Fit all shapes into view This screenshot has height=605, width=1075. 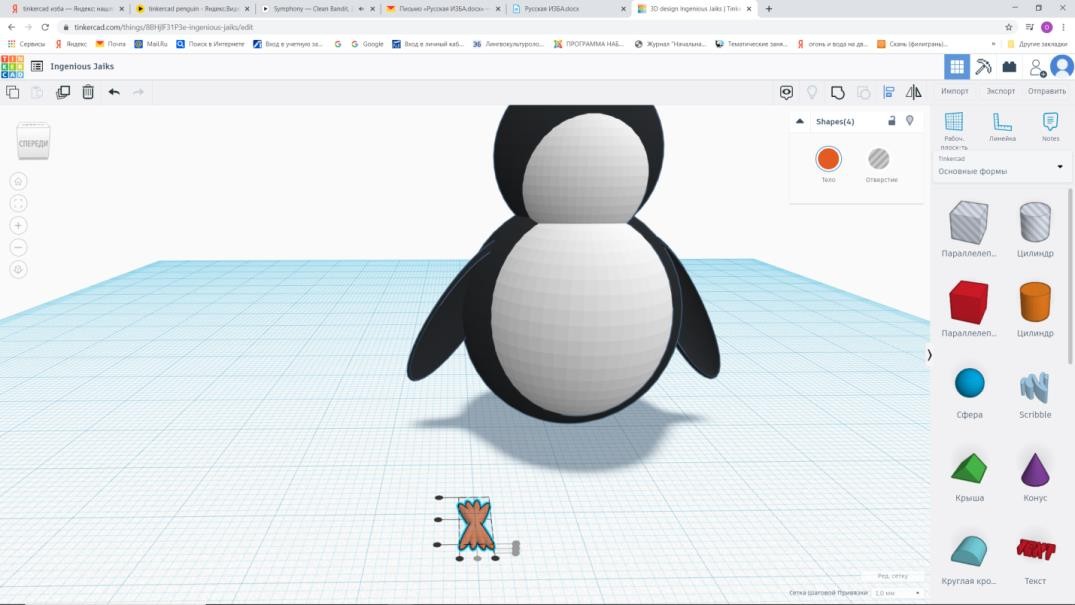(x=19, y=203)
